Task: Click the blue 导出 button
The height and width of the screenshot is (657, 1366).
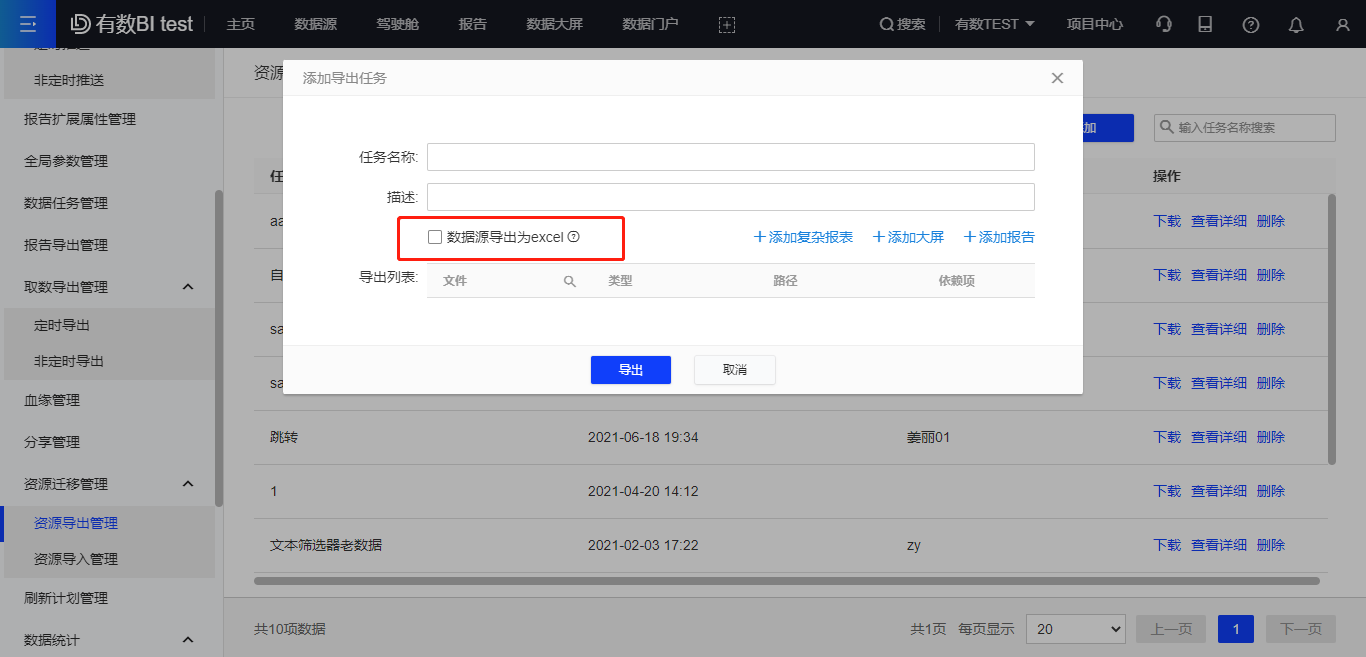Action: (630, 370)
